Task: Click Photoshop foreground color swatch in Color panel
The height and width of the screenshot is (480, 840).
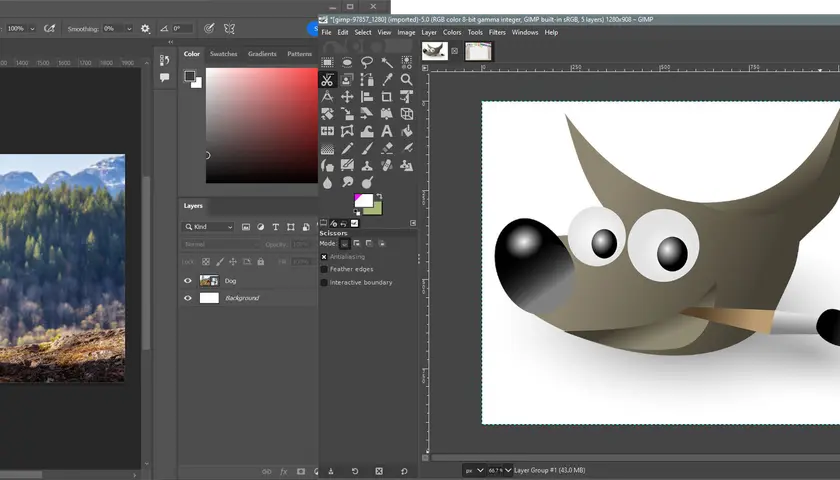Action: point(189,76)
